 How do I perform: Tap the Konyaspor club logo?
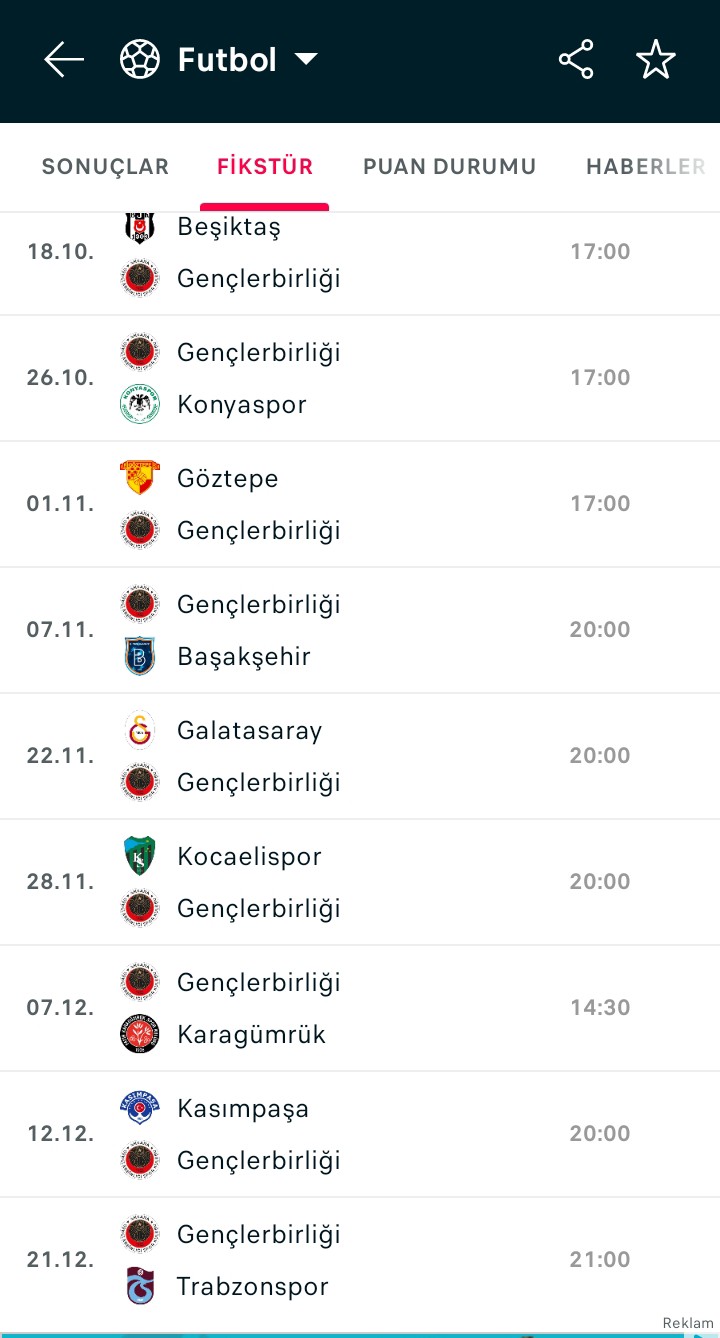140,404
